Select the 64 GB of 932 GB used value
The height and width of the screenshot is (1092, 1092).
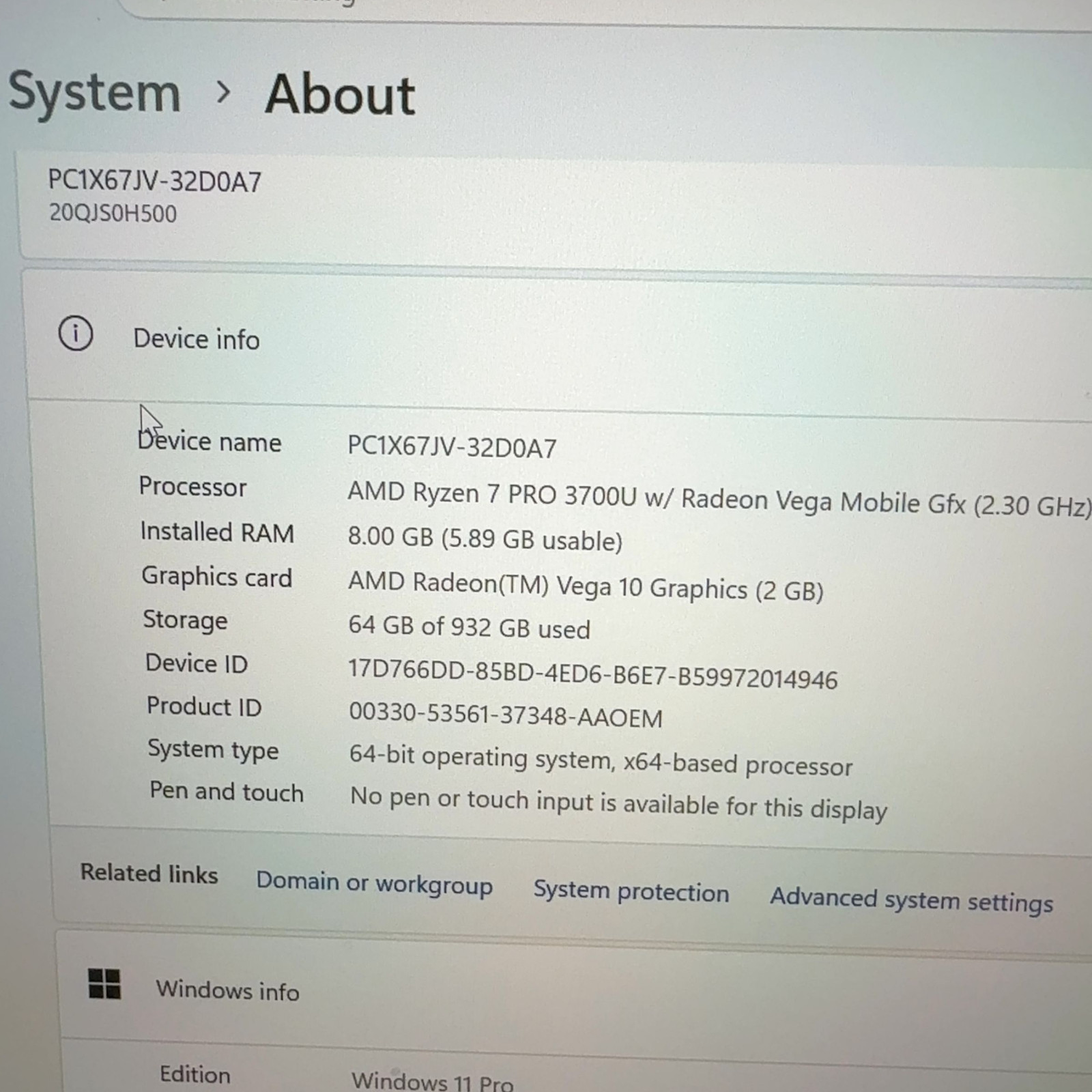(469, 627)
